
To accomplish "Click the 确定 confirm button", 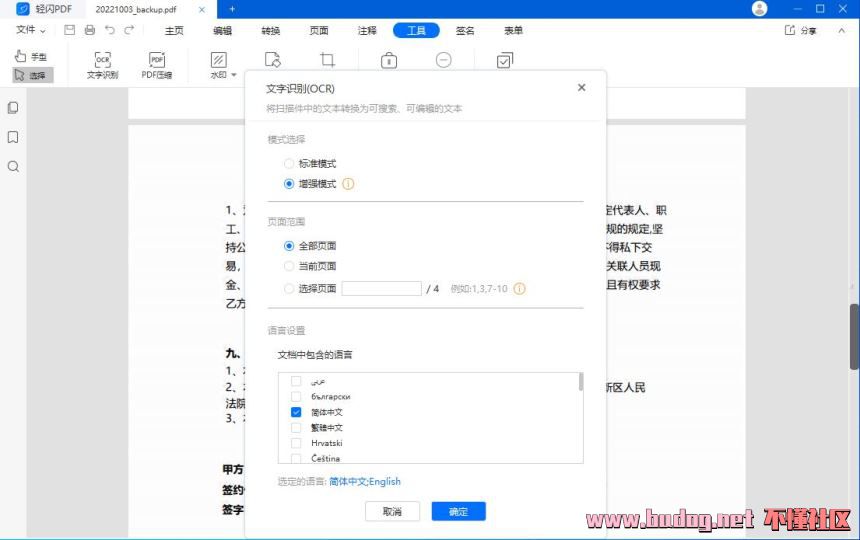I will [458, 511].
